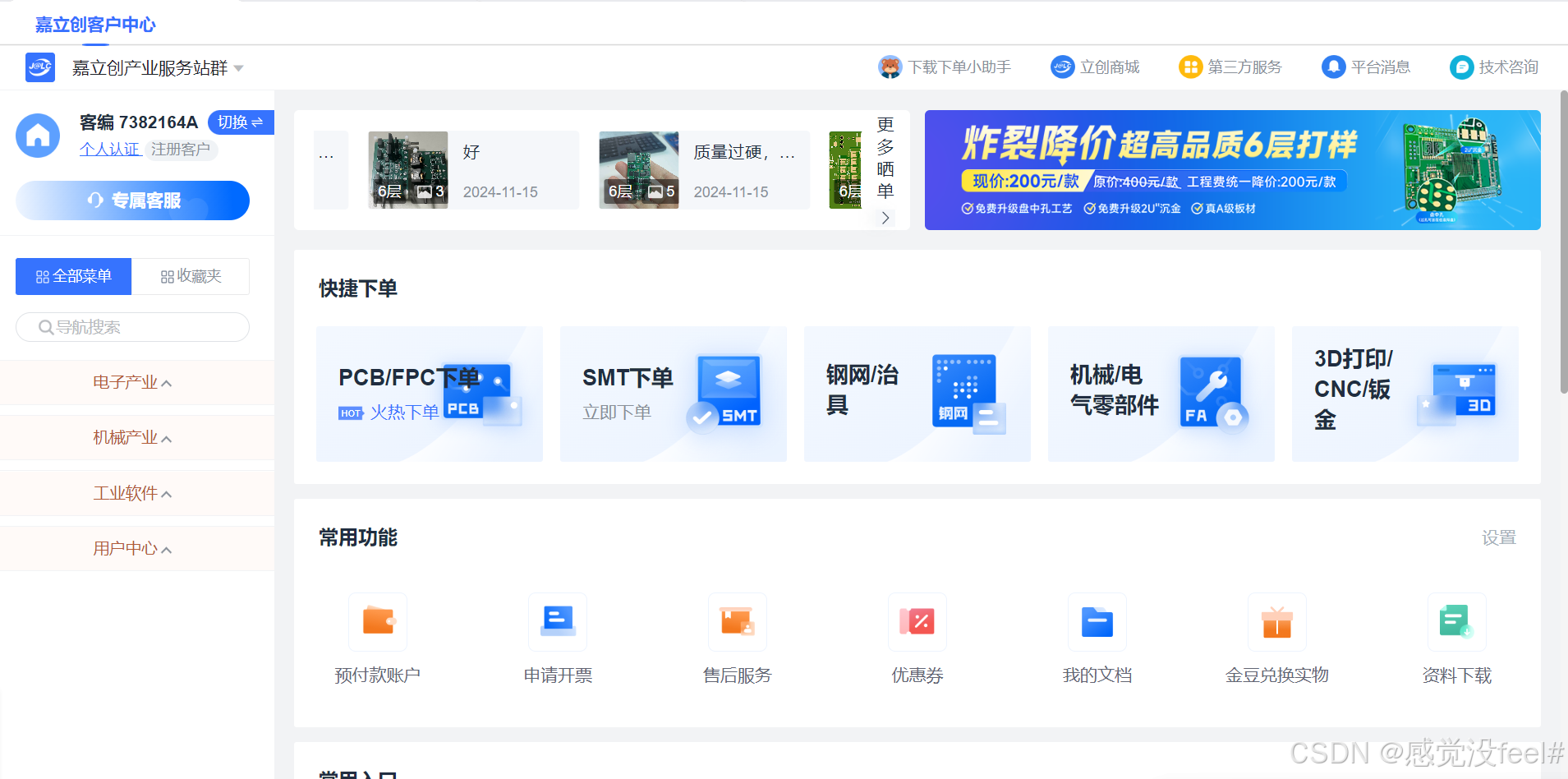Click the JLC logo icon in header
Image resolution: width=1568 pixels, height=779 pixels.
coord(40,67)
